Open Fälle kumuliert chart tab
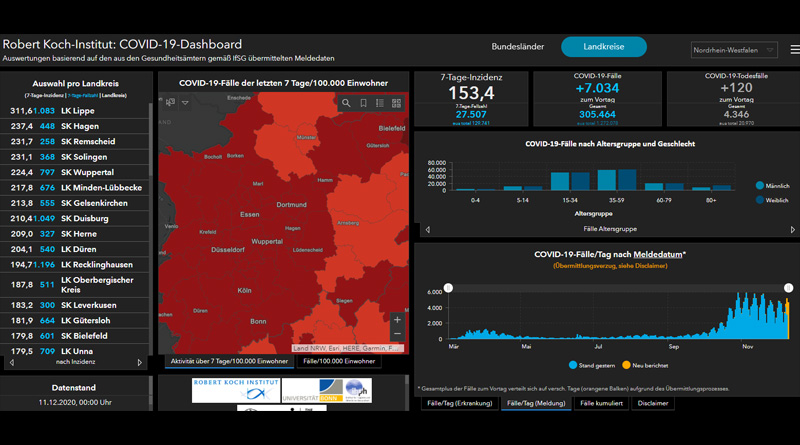Viewport: 800px width, 445px height. 601,403
